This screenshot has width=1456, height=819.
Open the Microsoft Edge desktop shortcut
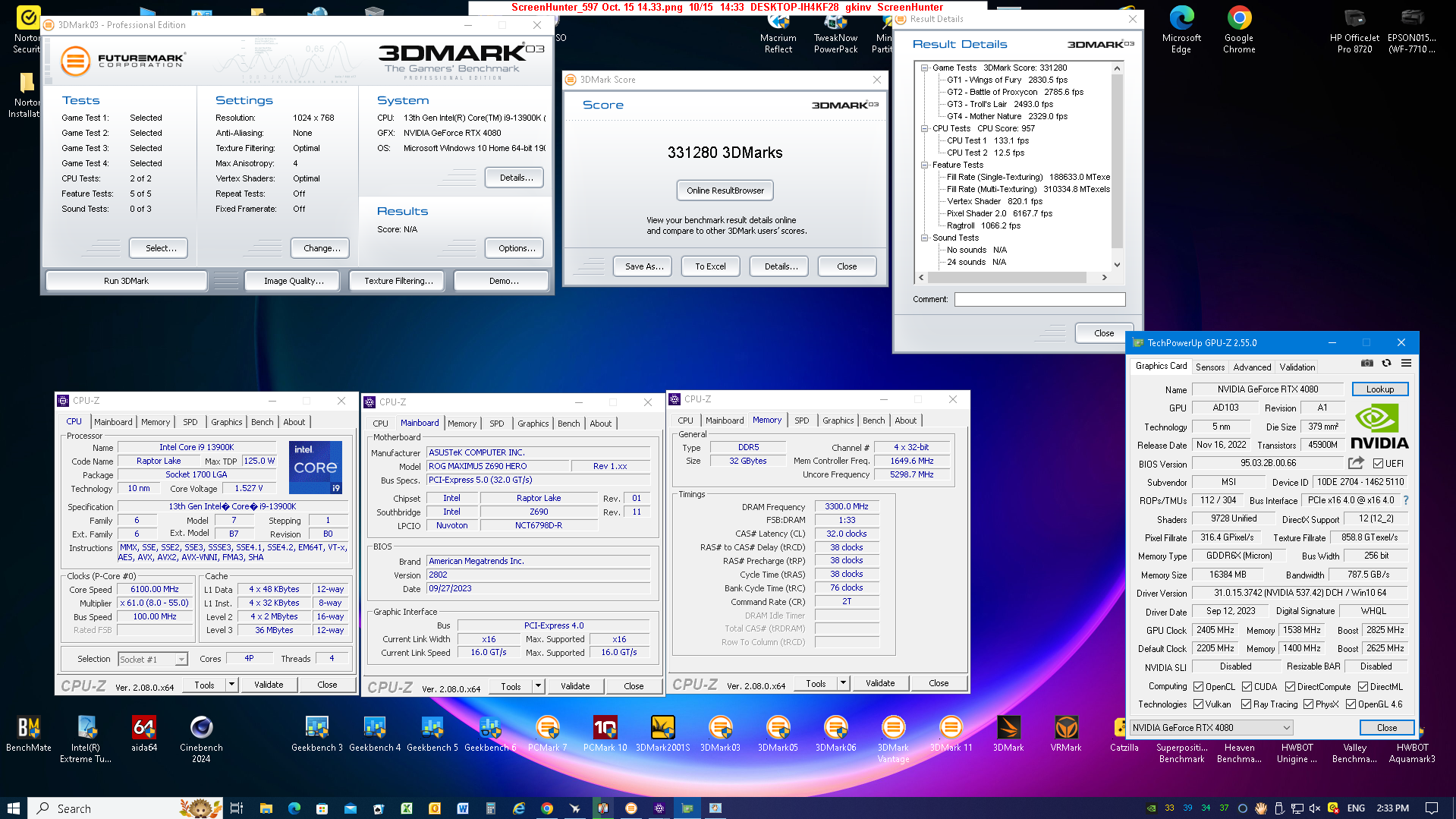point(1181,30)
